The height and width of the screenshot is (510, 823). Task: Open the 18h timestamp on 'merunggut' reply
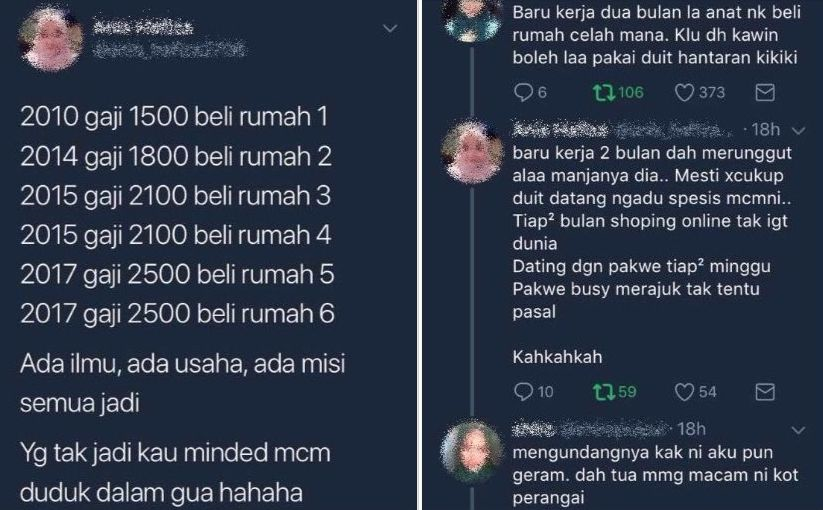(766, 130)
